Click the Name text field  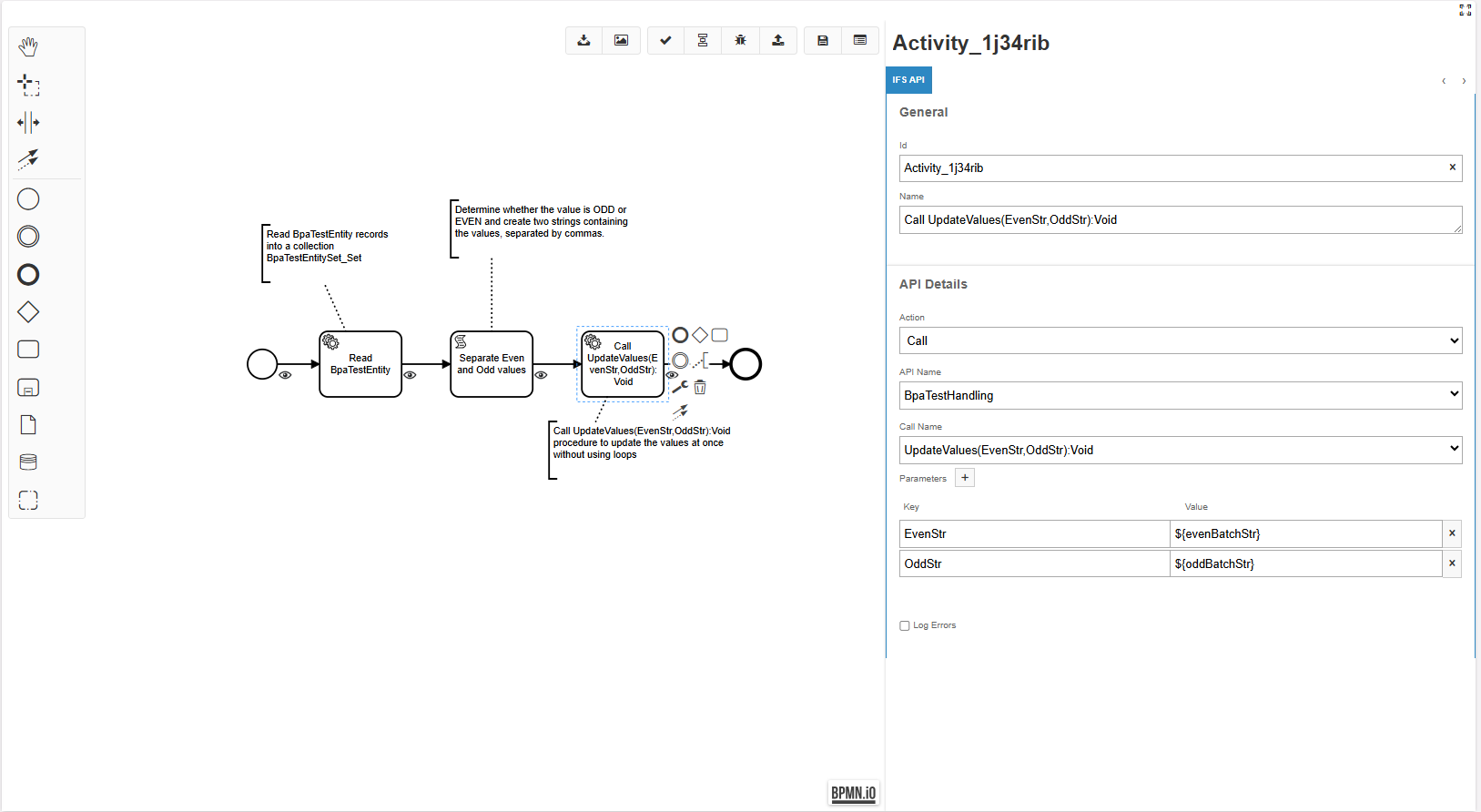pyautogui.click(x=1181, y=219)
